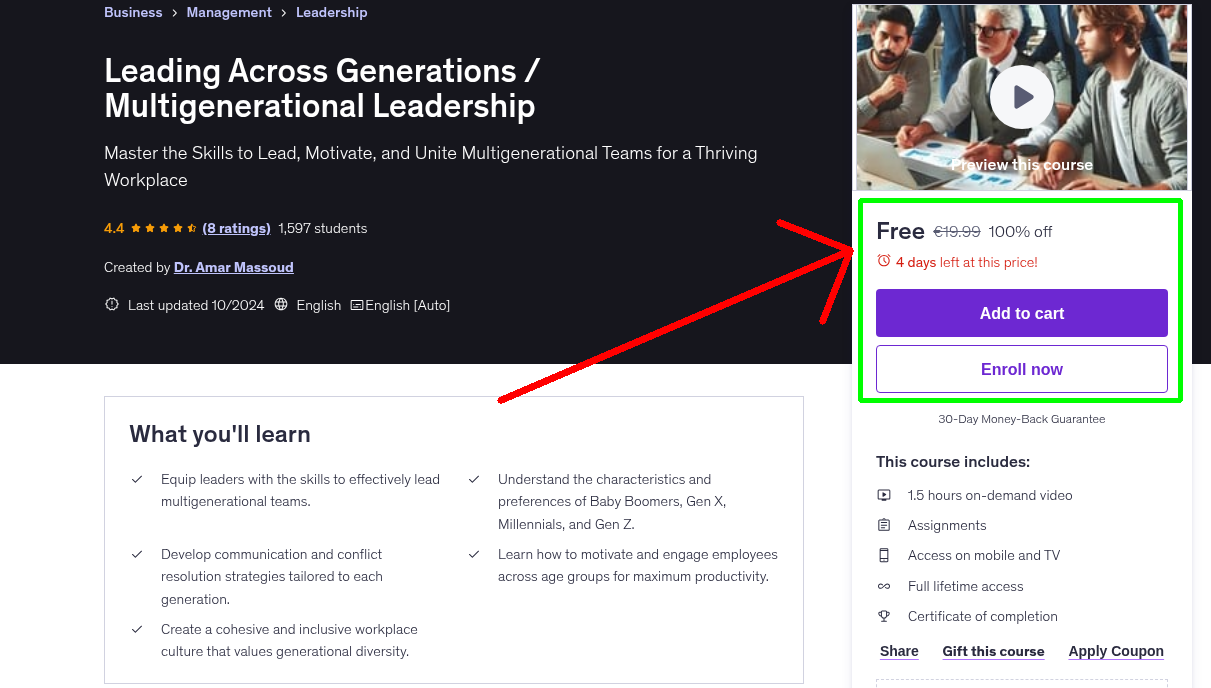Open the Apply Coupon option

(x=1115, y=651)
